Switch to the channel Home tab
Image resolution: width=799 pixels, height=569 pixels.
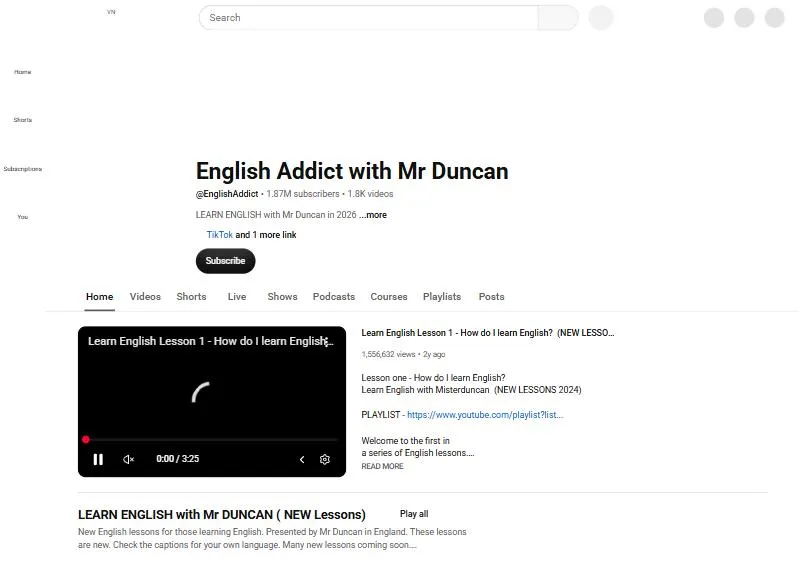click(99, 296)
